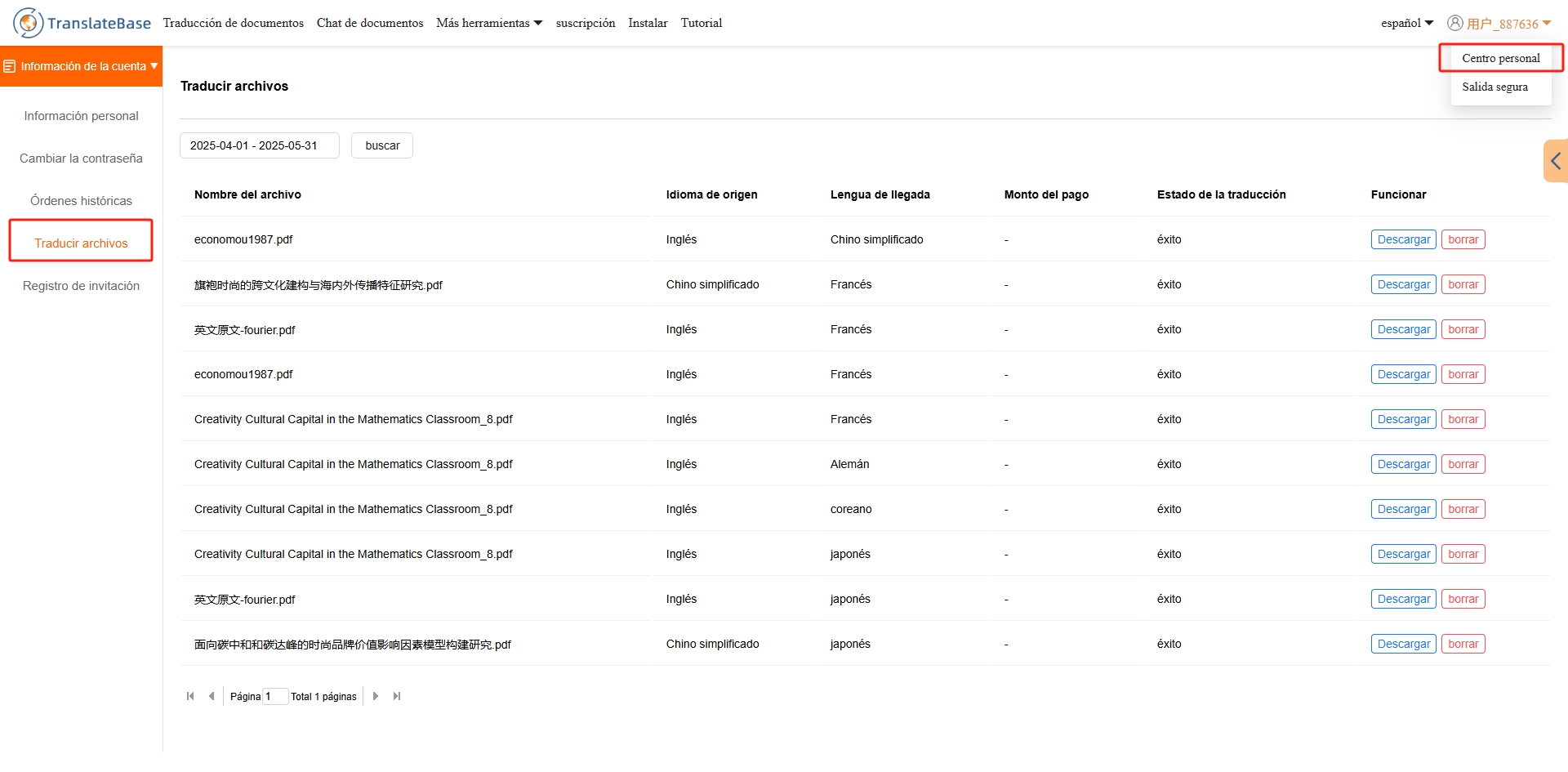Image resolution: width=1568 pixels, height=772 pixels.
Task: Click the Nombre del archivo column header
Action: pos(247,194)
